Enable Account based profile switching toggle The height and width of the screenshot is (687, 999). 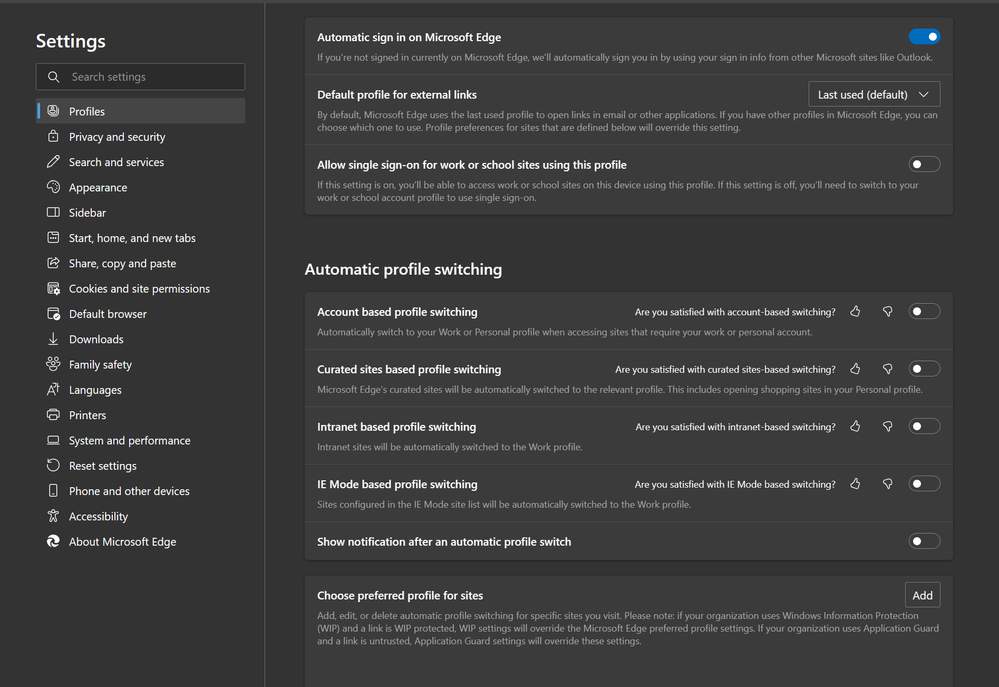tap(924, 312)
